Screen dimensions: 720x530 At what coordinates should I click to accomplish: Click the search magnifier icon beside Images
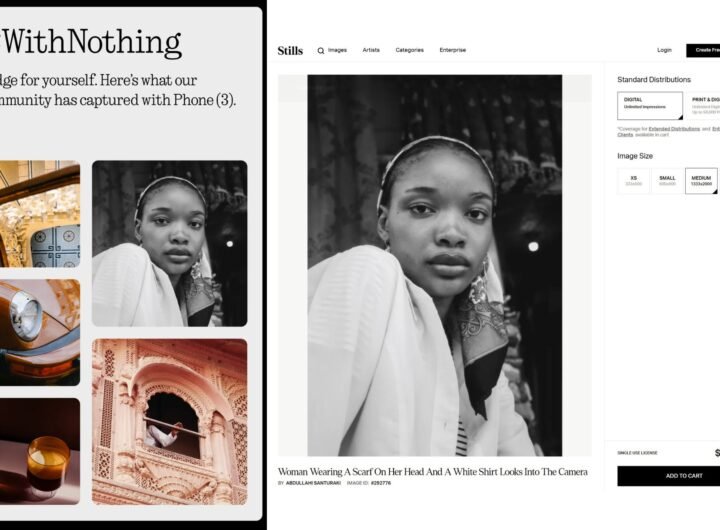pos(321,51)
